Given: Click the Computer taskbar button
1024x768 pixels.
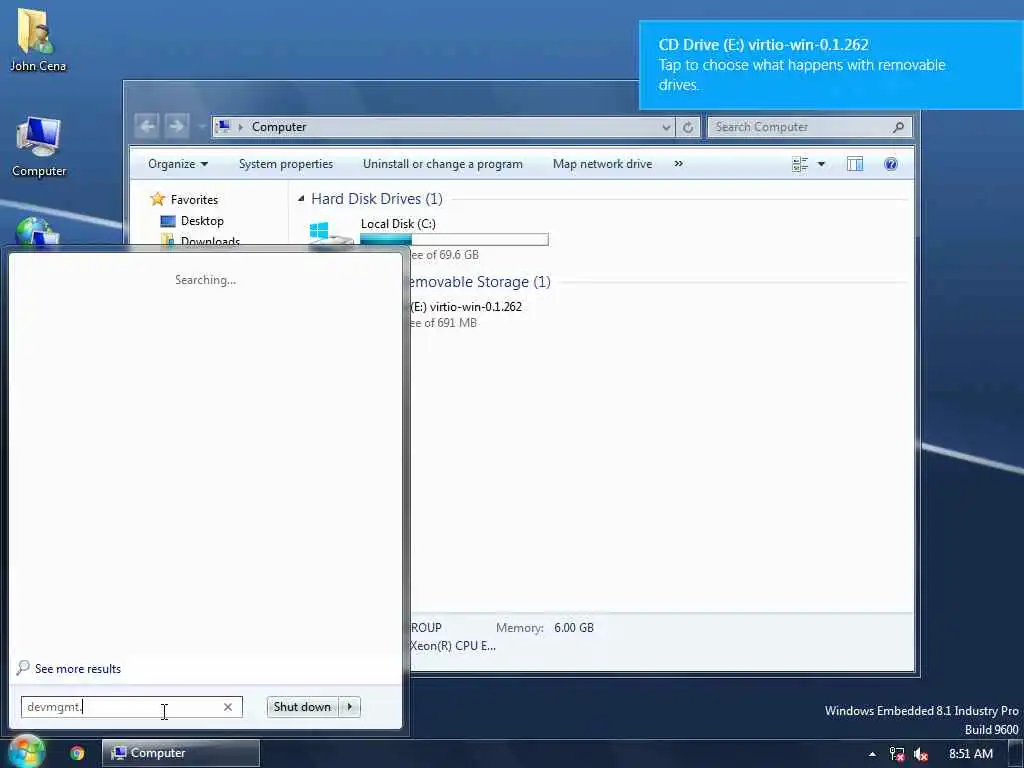Looking at the screenshot, I should click(181, 753).
